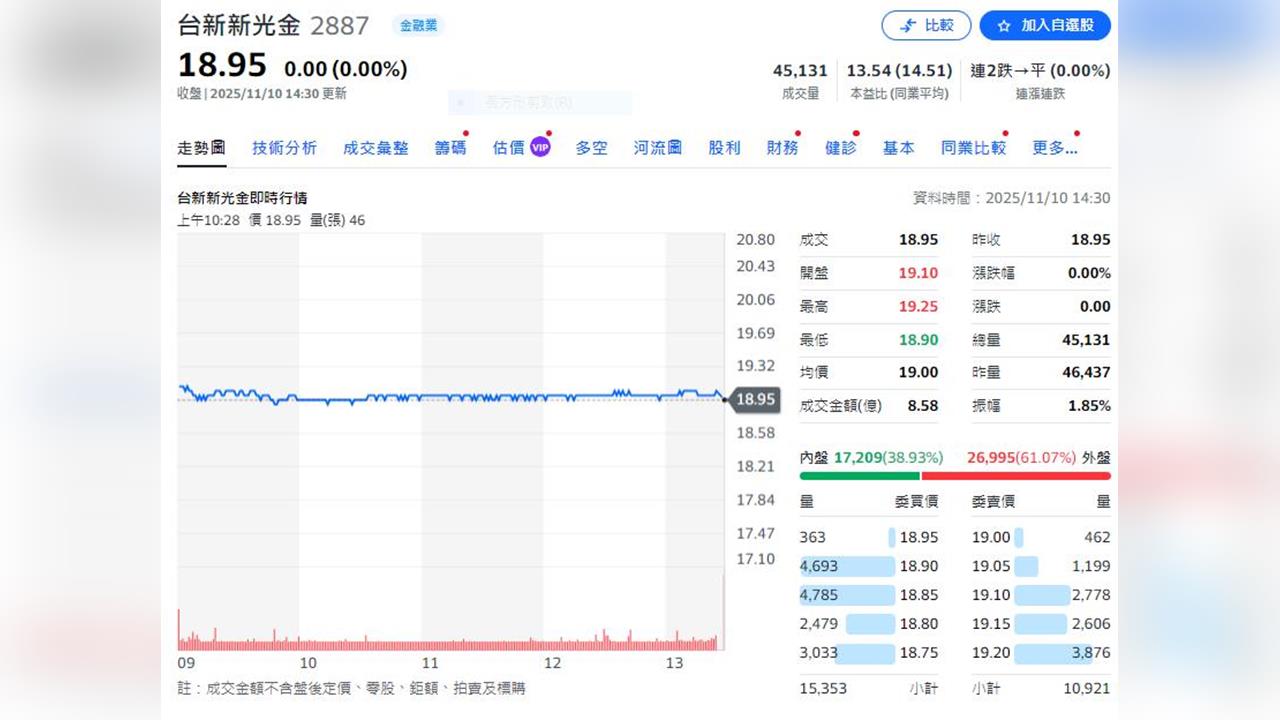
Task: View the 多空 tab
Action: point(590,147)
